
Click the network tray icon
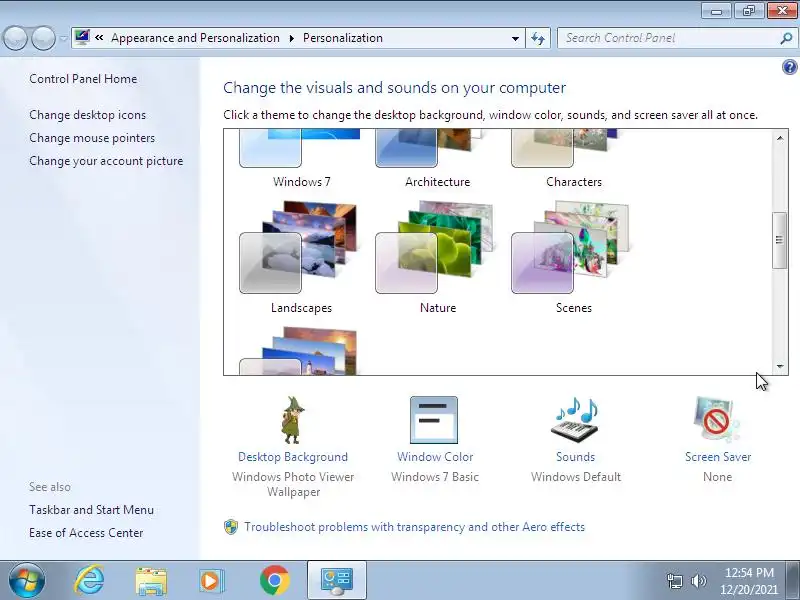(674, 581)
